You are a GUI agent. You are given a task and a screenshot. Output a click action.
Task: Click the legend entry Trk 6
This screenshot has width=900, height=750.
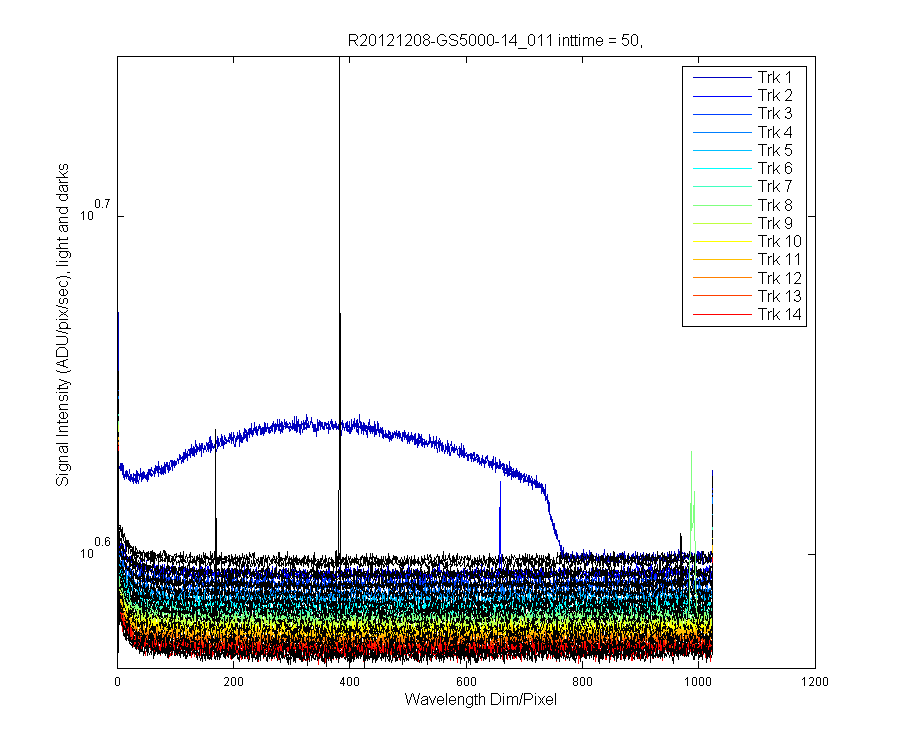774,169
